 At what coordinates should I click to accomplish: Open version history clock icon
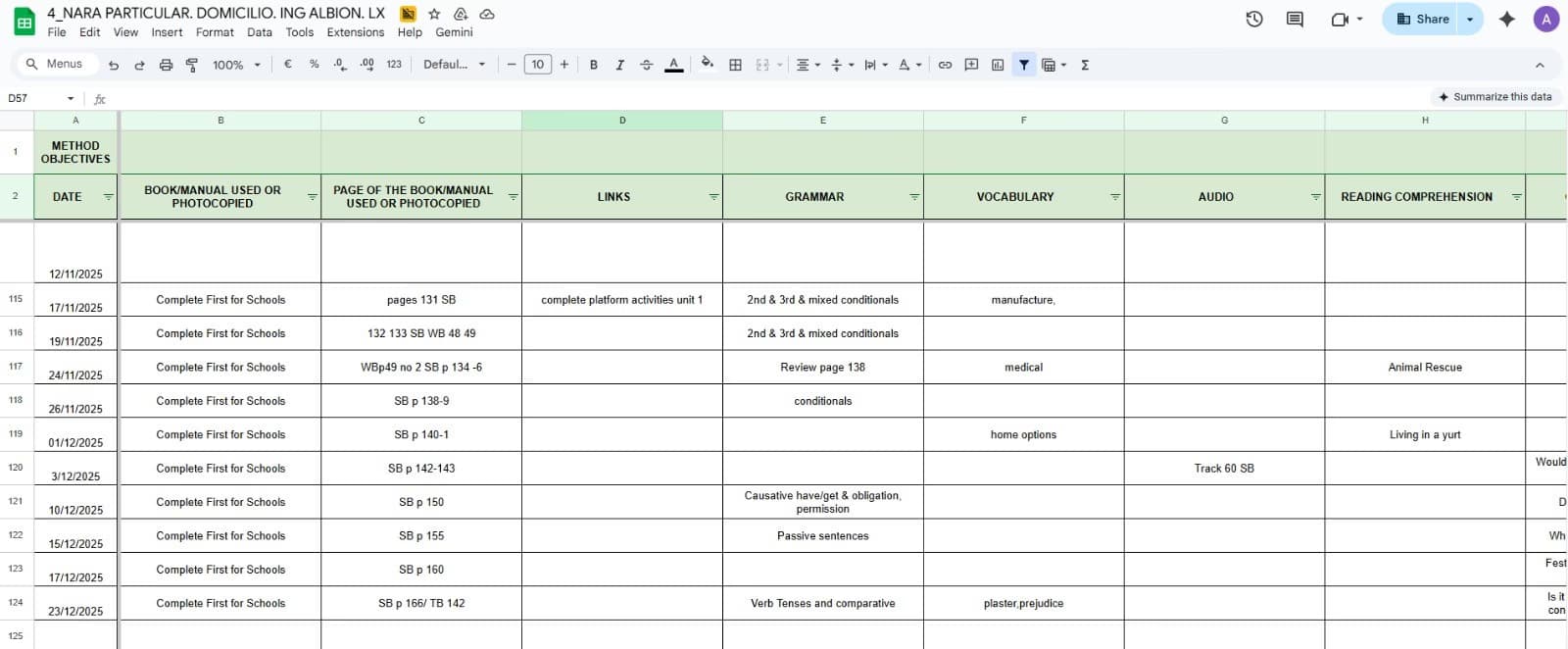(x=1253, y=19)
